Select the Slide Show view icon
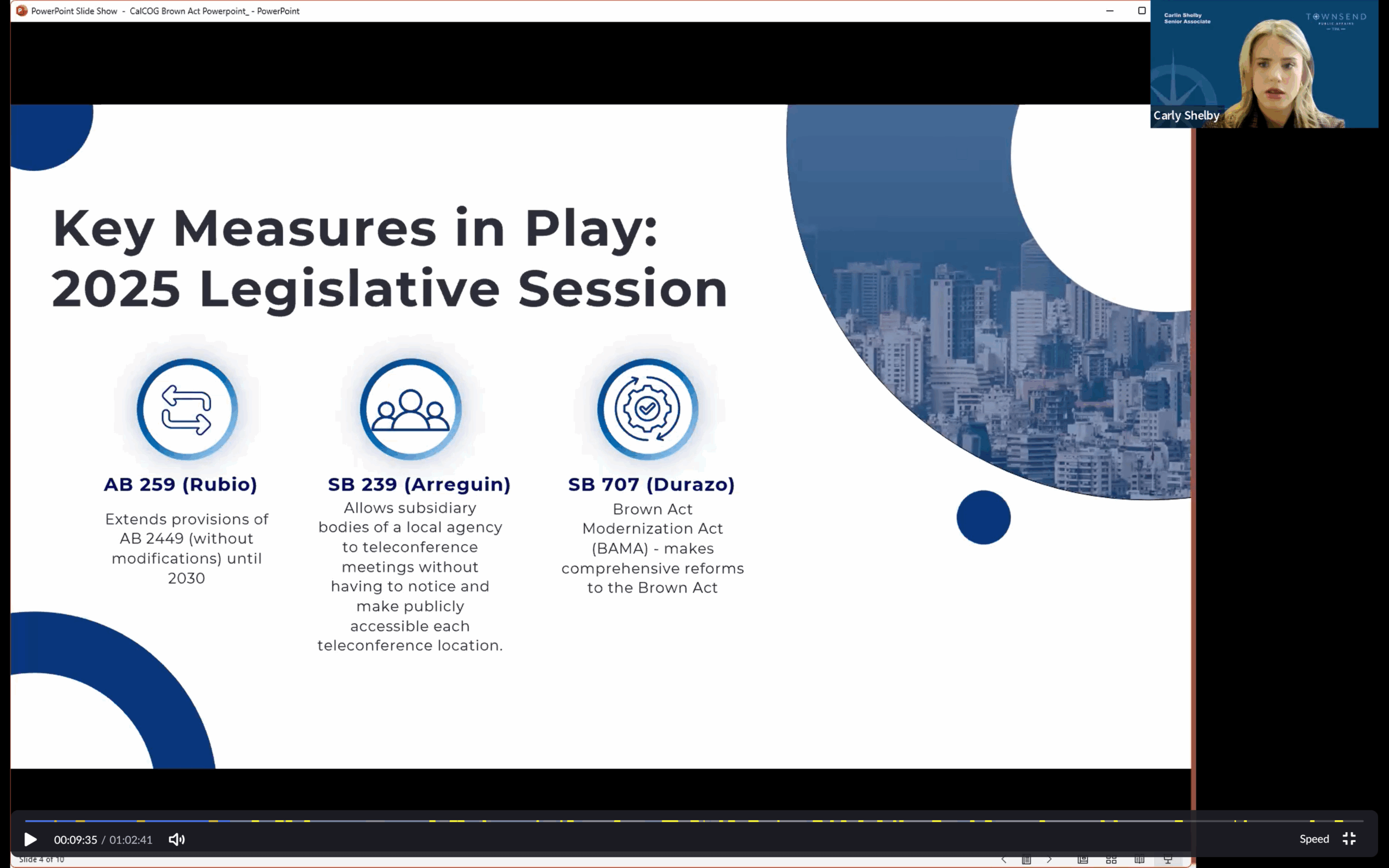 pos(1168,860)
